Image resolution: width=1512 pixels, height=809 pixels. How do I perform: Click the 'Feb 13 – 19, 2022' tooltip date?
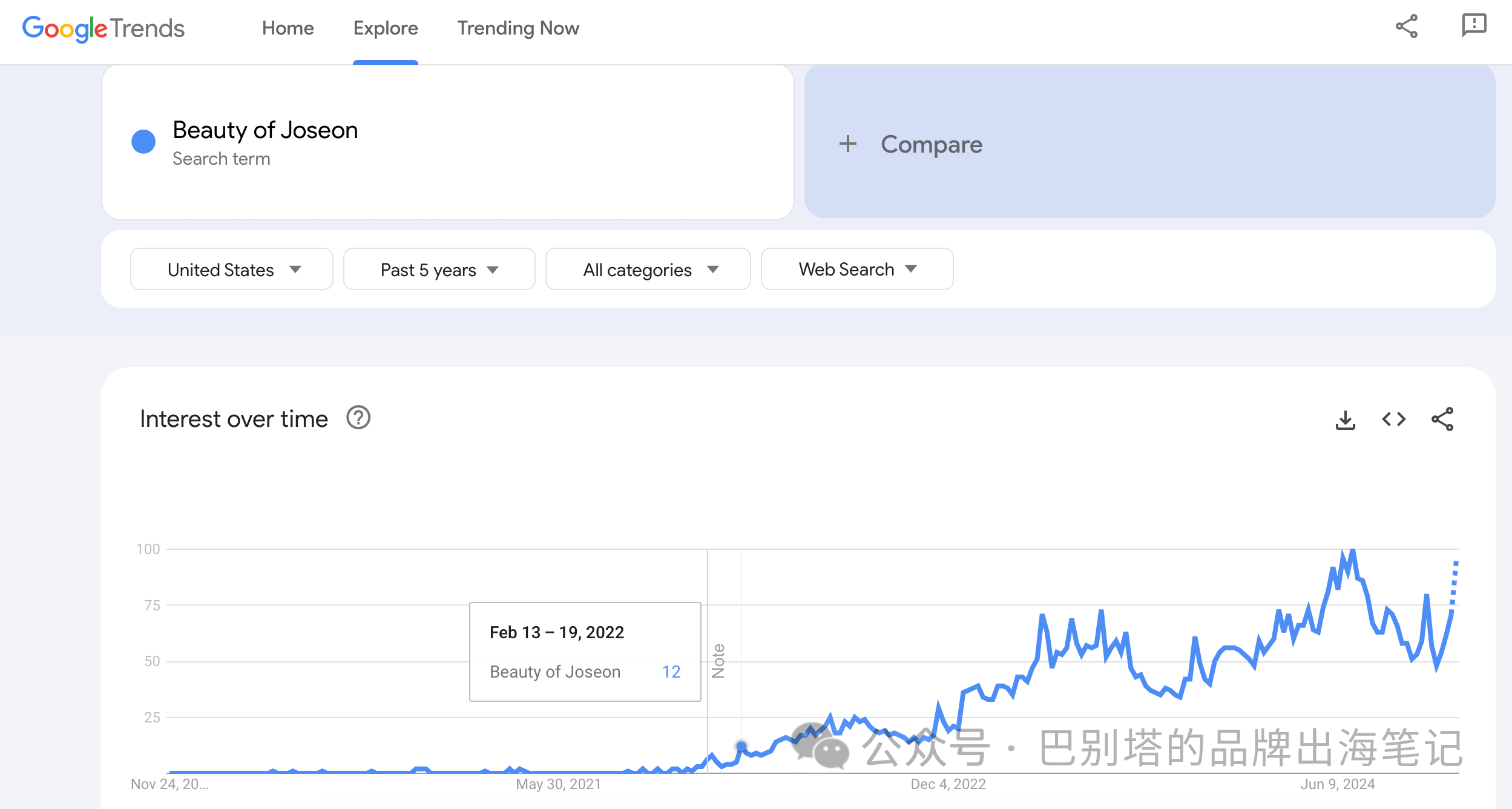pyautogui.click(x=557, y=632)
